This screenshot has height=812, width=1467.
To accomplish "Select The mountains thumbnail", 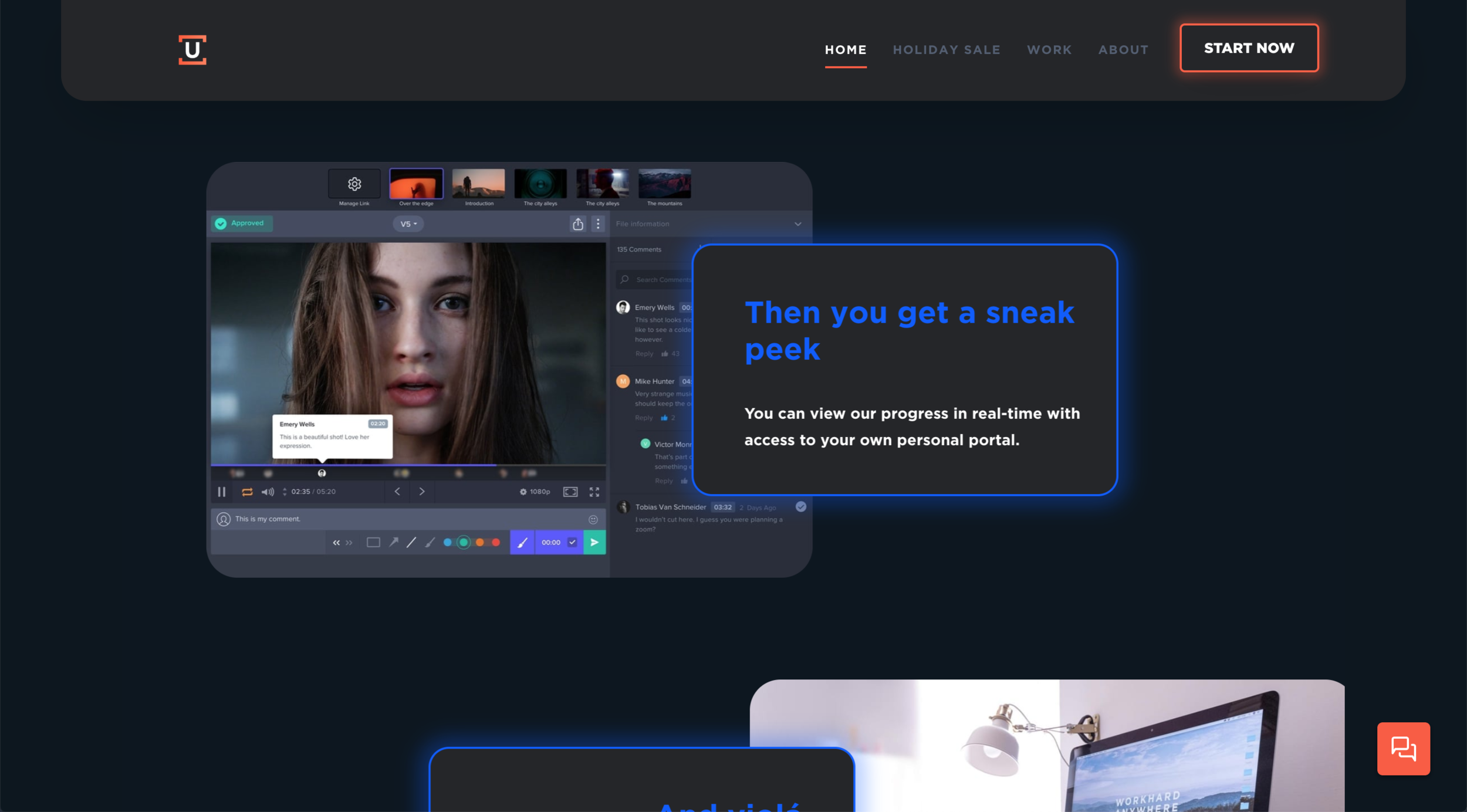I will pyautogui.click(x=665, y=184).
